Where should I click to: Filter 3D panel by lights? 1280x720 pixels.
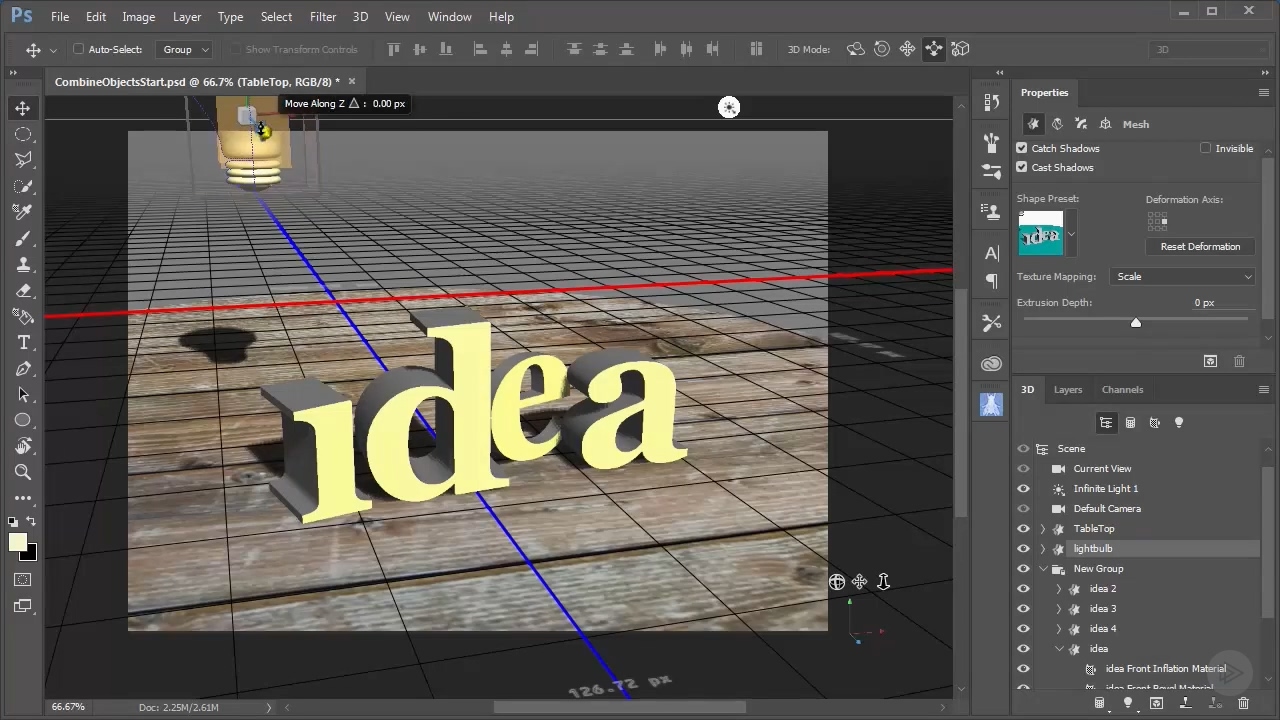point(1178,423)
